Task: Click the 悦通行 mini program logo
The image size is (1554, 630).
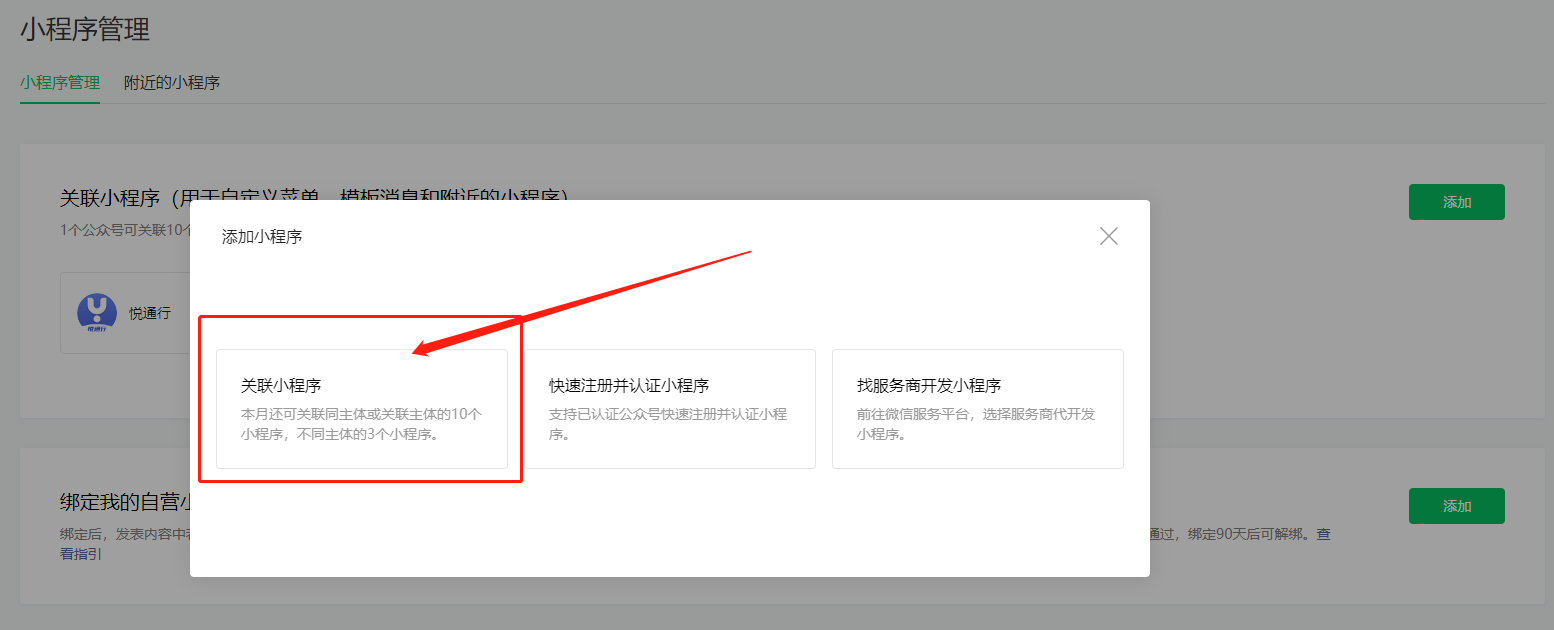Action: tap(97, 313)
